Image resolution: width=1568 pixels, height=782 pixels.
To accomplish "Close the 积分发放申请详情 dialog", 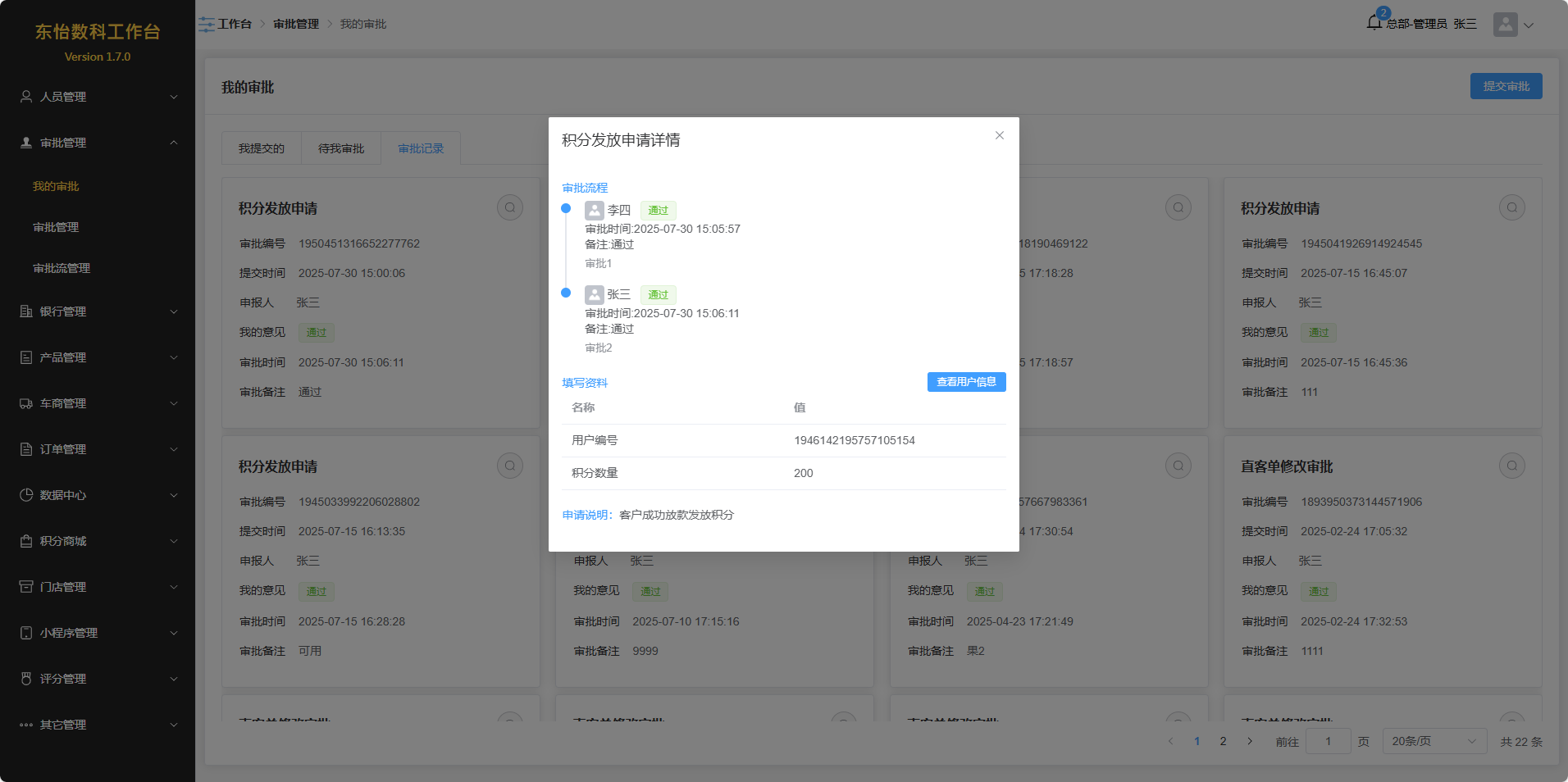I will click(x=999, y=136).
